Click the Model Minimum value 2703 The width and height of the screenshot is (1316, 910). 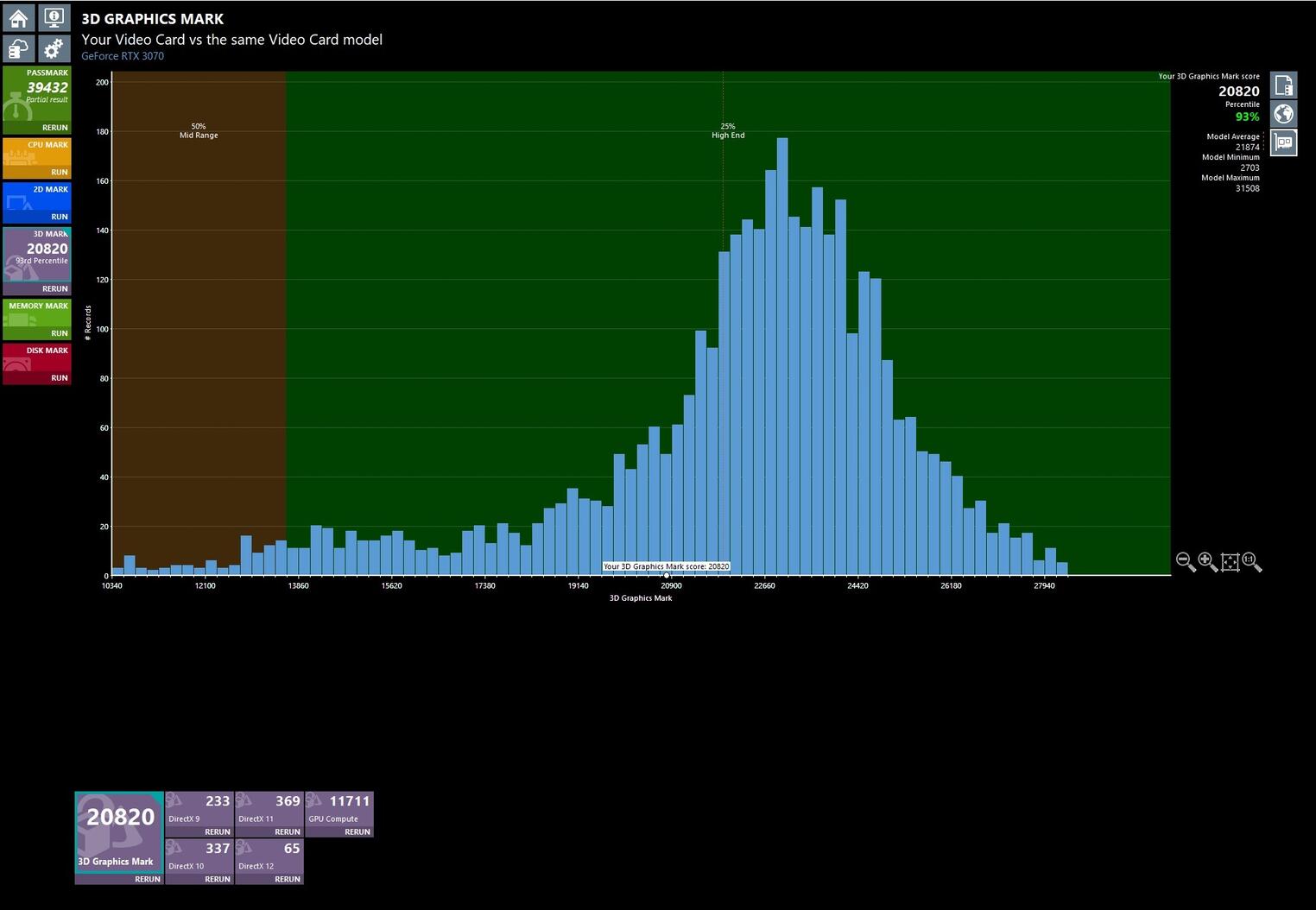click(x=1250, y=168)
